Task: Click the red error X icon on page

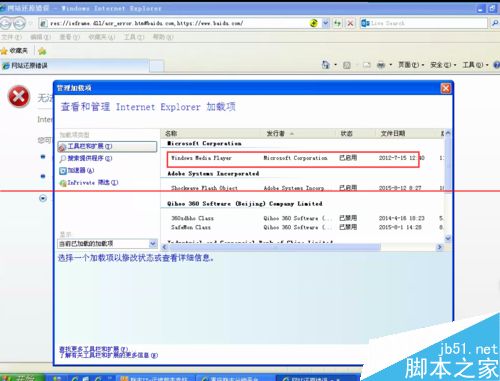Action: click(19, 97)
